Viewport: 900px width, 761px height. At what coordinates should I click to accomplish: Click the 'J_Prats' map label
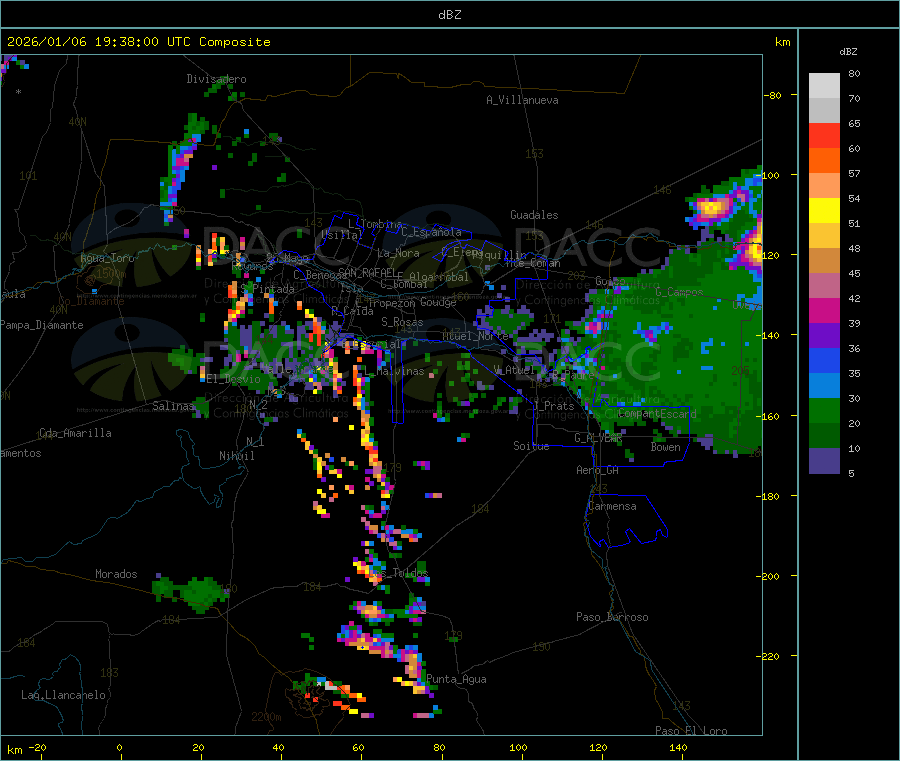[x=554, y=406]
